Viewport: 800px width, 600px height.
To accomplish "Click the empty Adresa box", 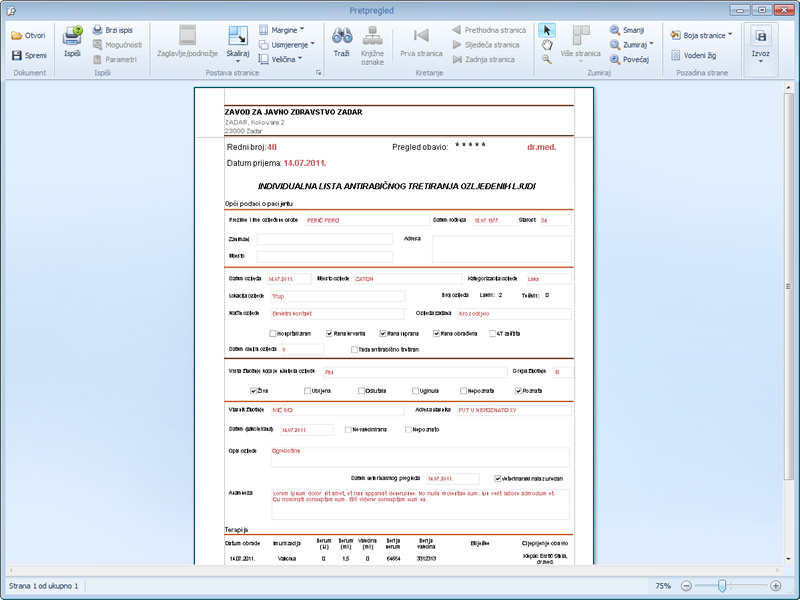I will (502, 249).
